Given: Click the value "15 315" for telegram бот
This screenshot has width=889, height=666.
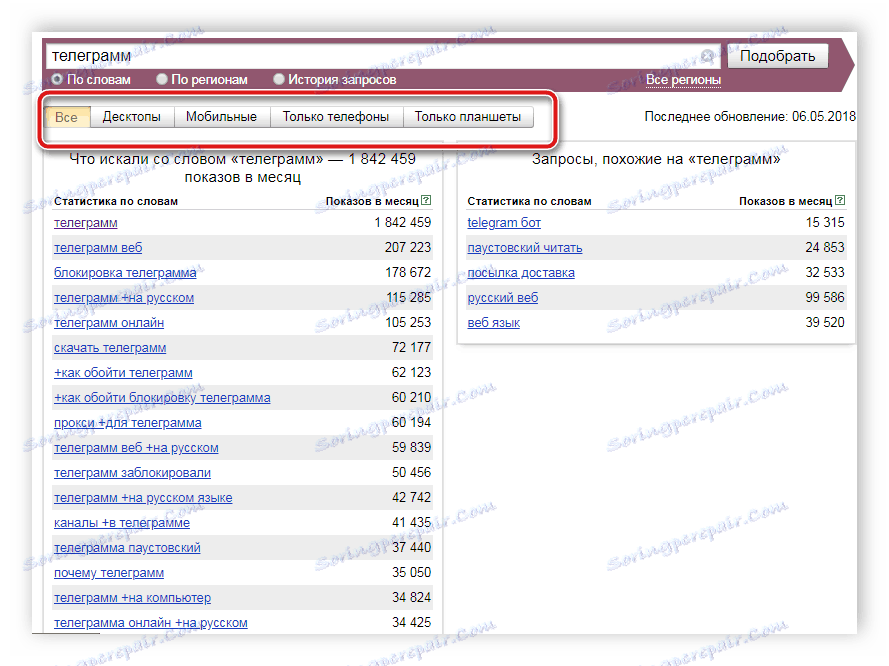Looking at the screenshot, I should pos(825,222).
